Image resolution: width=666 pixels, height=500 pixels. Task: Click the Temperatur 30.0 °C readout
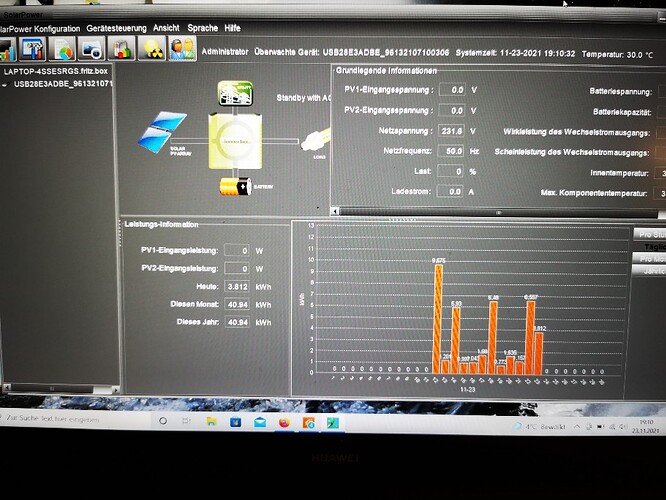tap(617, 54)
